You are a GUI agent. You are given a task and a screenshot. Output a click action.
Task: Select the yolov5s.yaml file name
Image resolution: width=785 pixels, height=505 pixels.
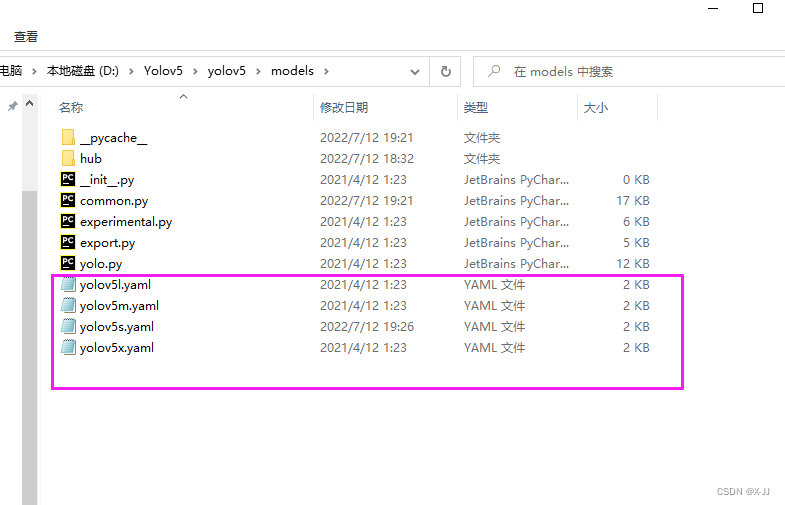[x=117, y=327]
